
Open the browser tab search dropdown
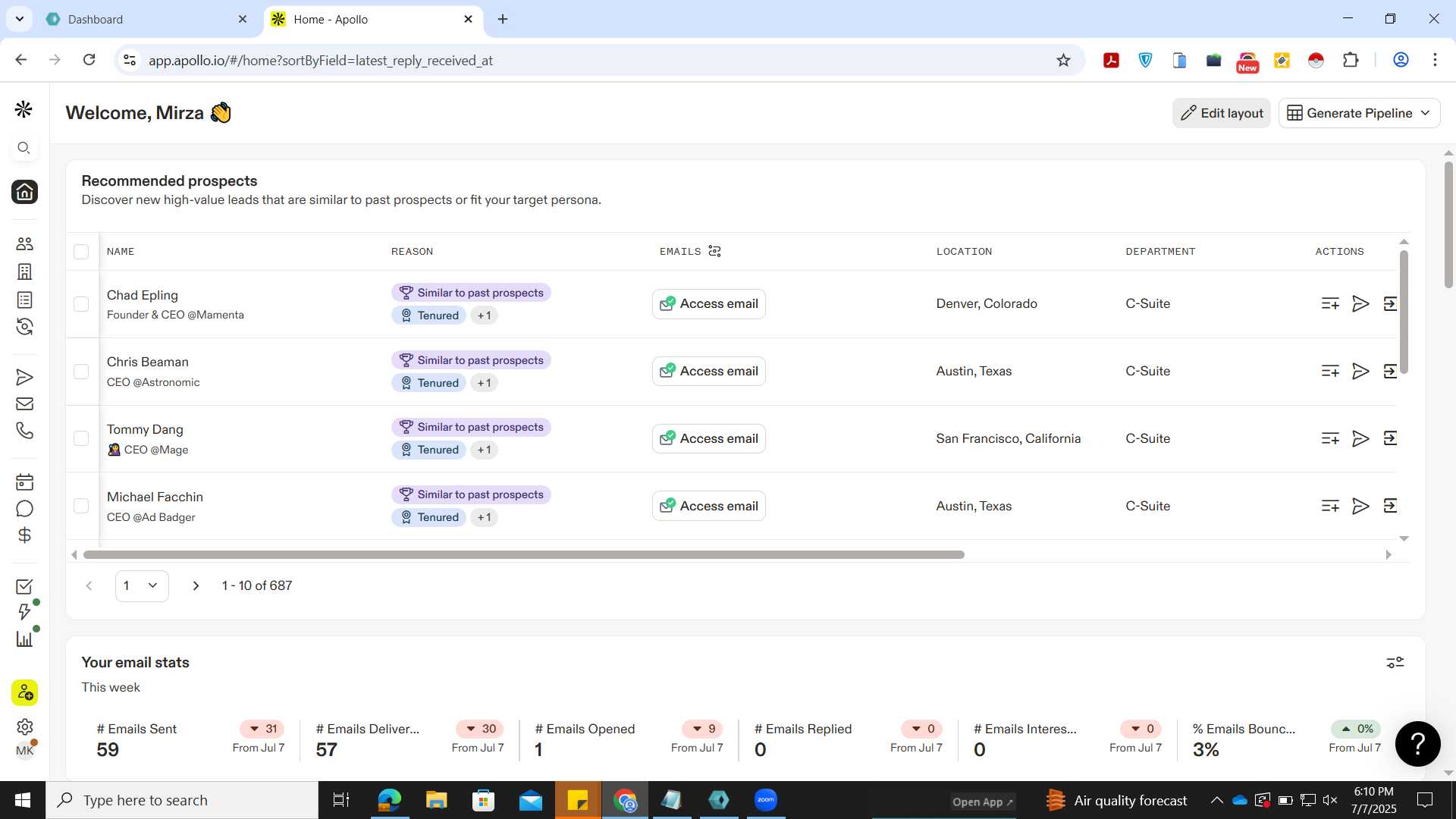pos(19,19)
